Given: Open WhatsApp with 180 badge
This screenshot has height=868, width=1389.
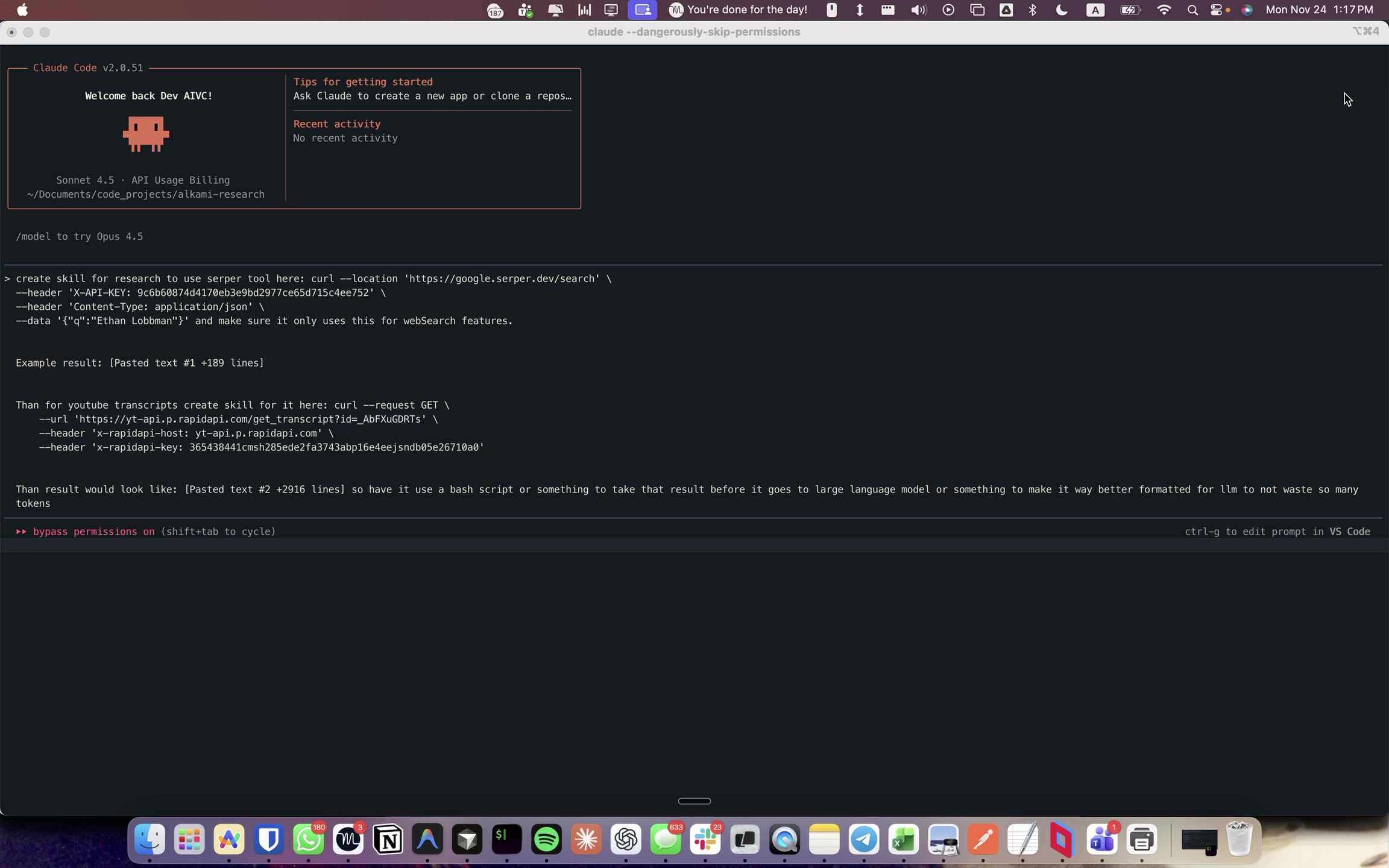Looking at the screenshot, I should point(309,839).
